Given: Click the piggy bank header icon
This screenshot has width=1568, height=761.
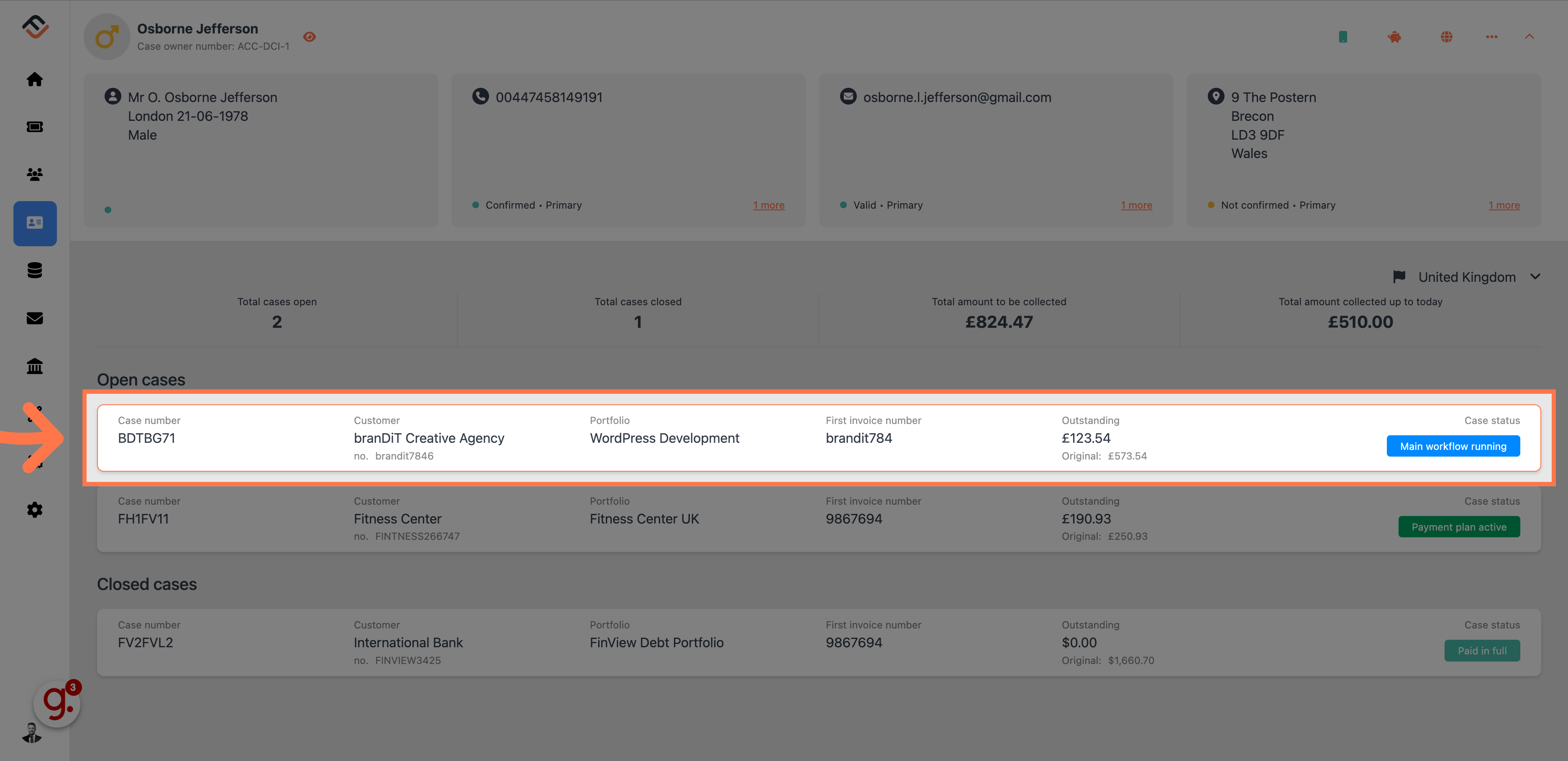Looking at the screenshot, I should 1394,37.
